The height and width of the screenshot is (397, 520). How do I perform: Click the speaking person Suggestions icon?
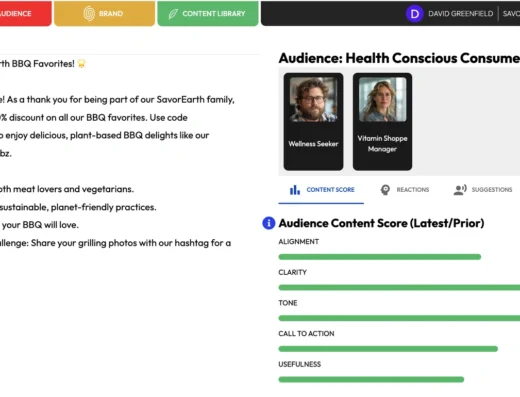pos(460,190)
